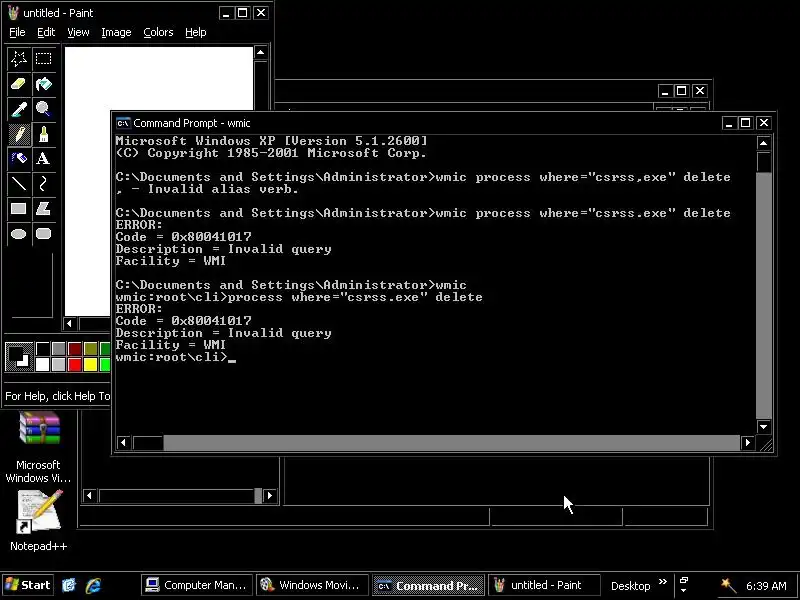Screen dimensions: 800x600
Task: Click the quick launch icon beside Start
Action: pos(69,585)
